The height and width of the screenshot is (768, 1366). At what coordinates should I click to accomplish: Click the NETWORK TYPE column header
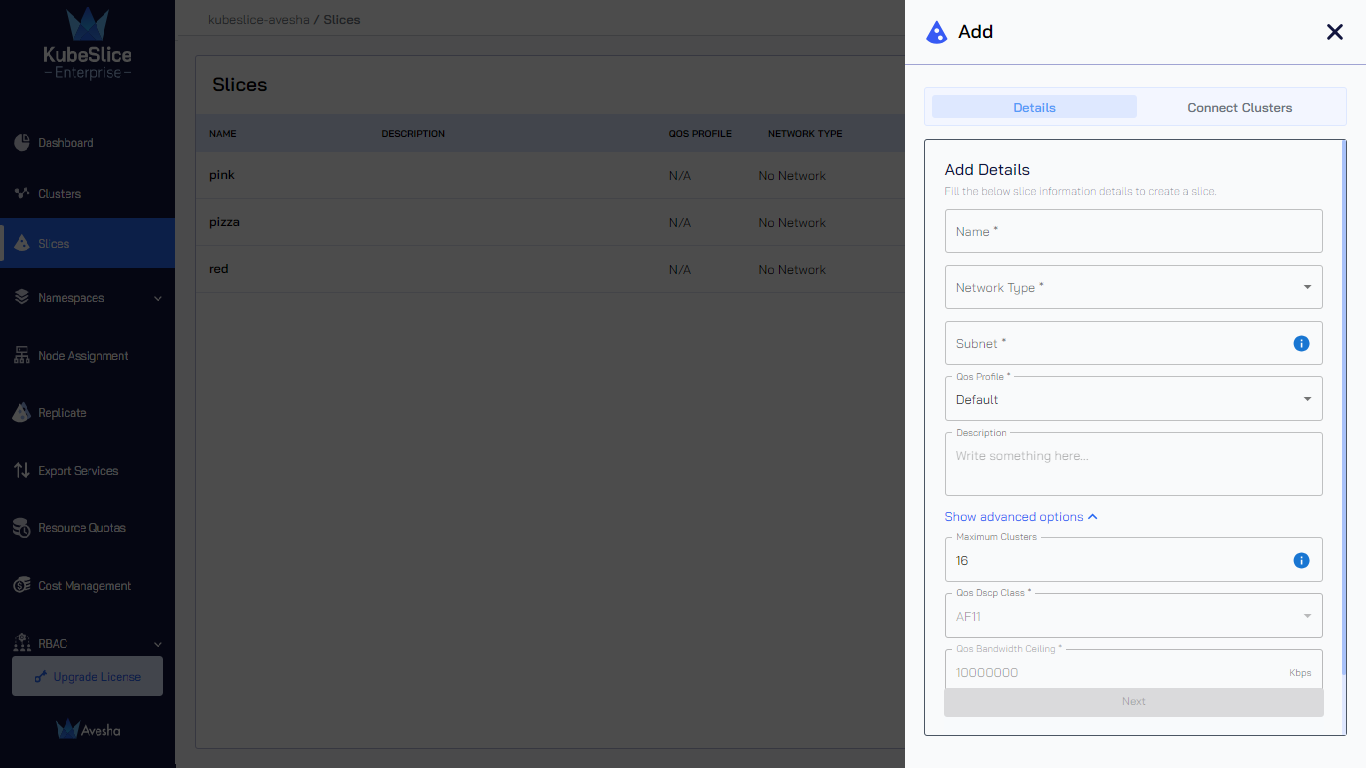pyautogui.click(x=805, y=134)
